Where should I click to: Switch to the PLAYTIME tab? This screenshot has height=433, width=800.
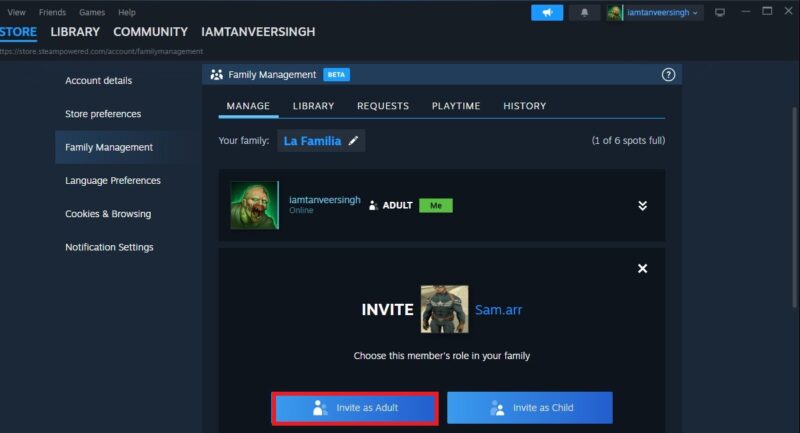(456, 106)
